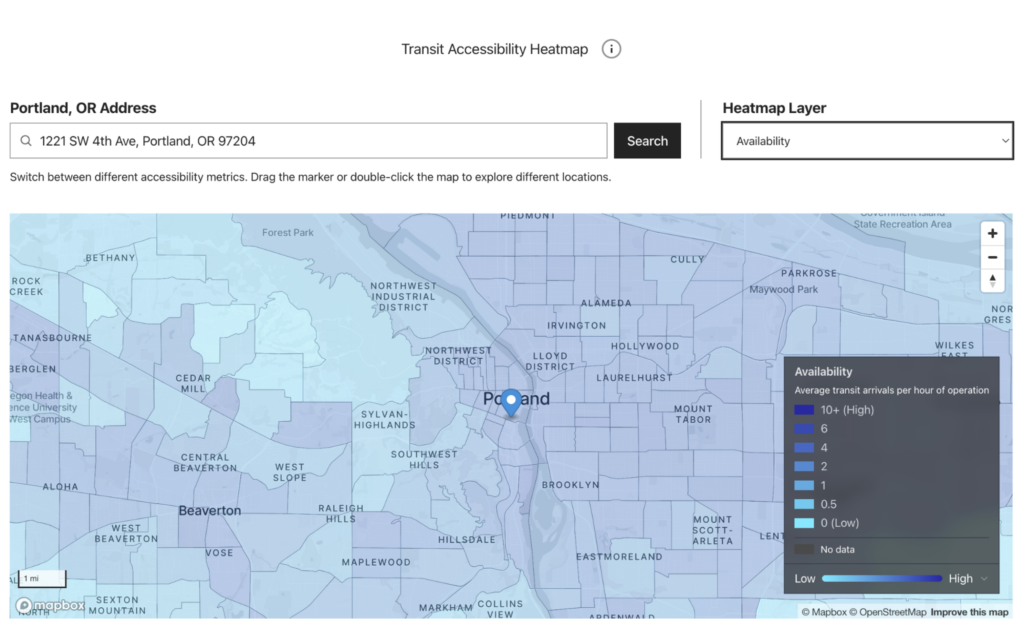Click the MOUNT SCOTT-ARLETA map label

point(712,530)
